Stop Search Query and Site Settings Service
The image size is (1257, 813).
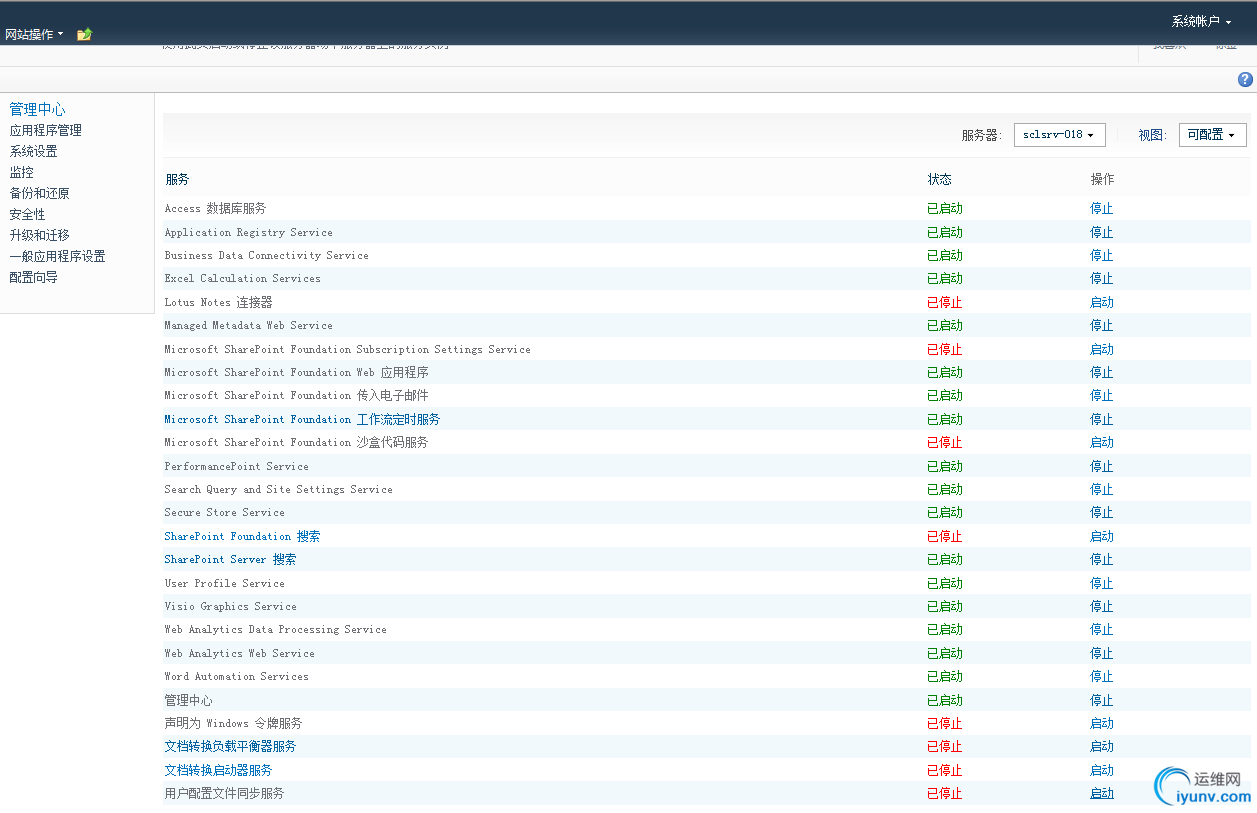click(x=1101, y=489)
